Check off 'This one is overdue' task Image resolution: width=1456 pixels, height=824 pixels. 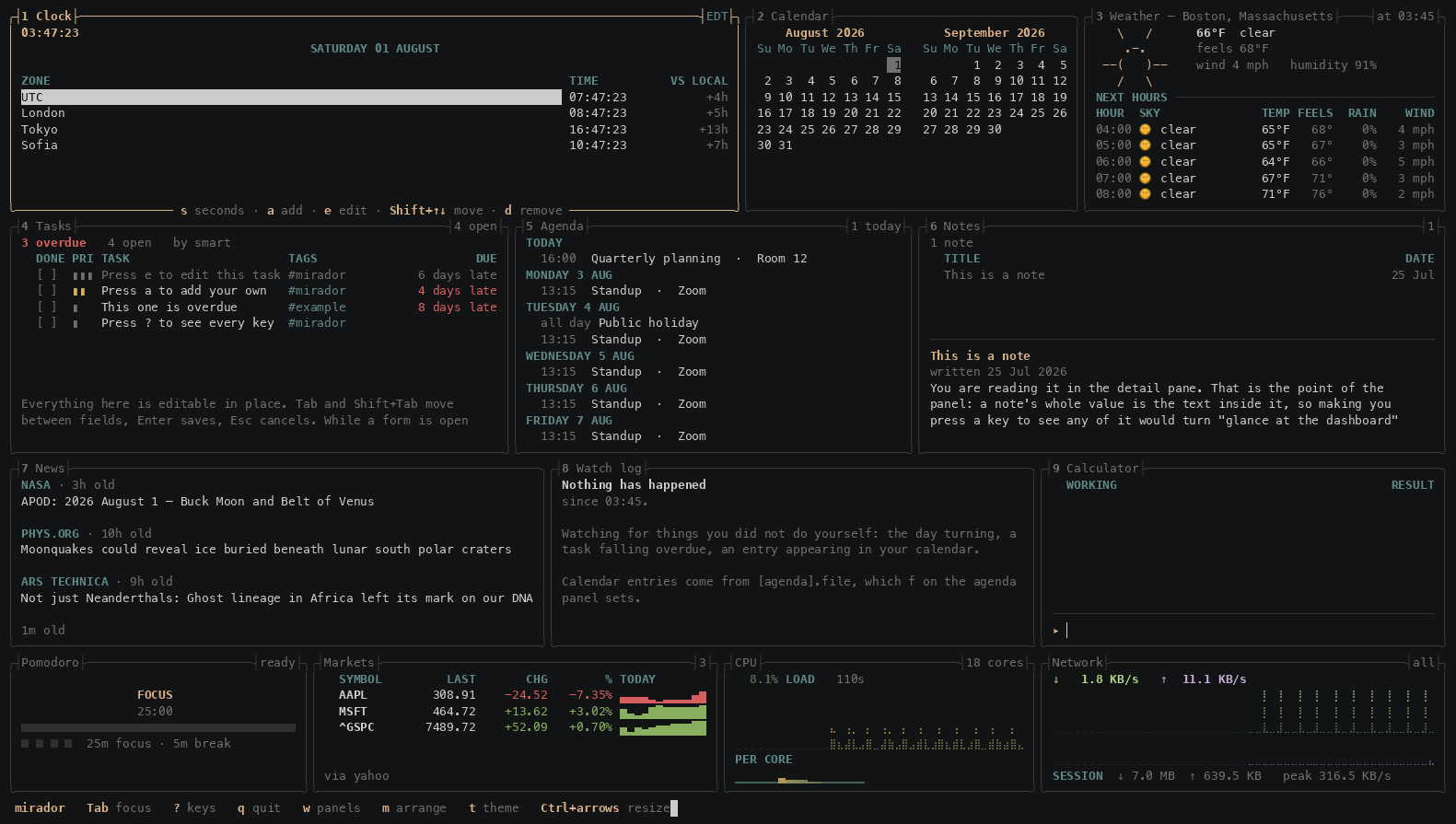47,308
